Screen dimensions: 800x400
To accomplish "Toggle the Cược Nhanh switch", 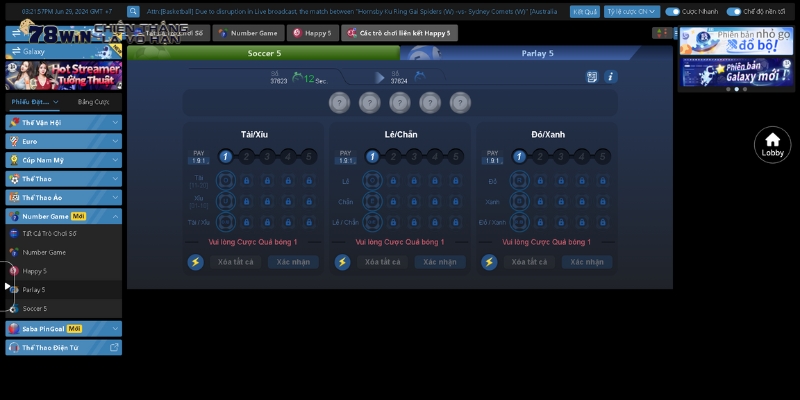I will coord(672,12).
